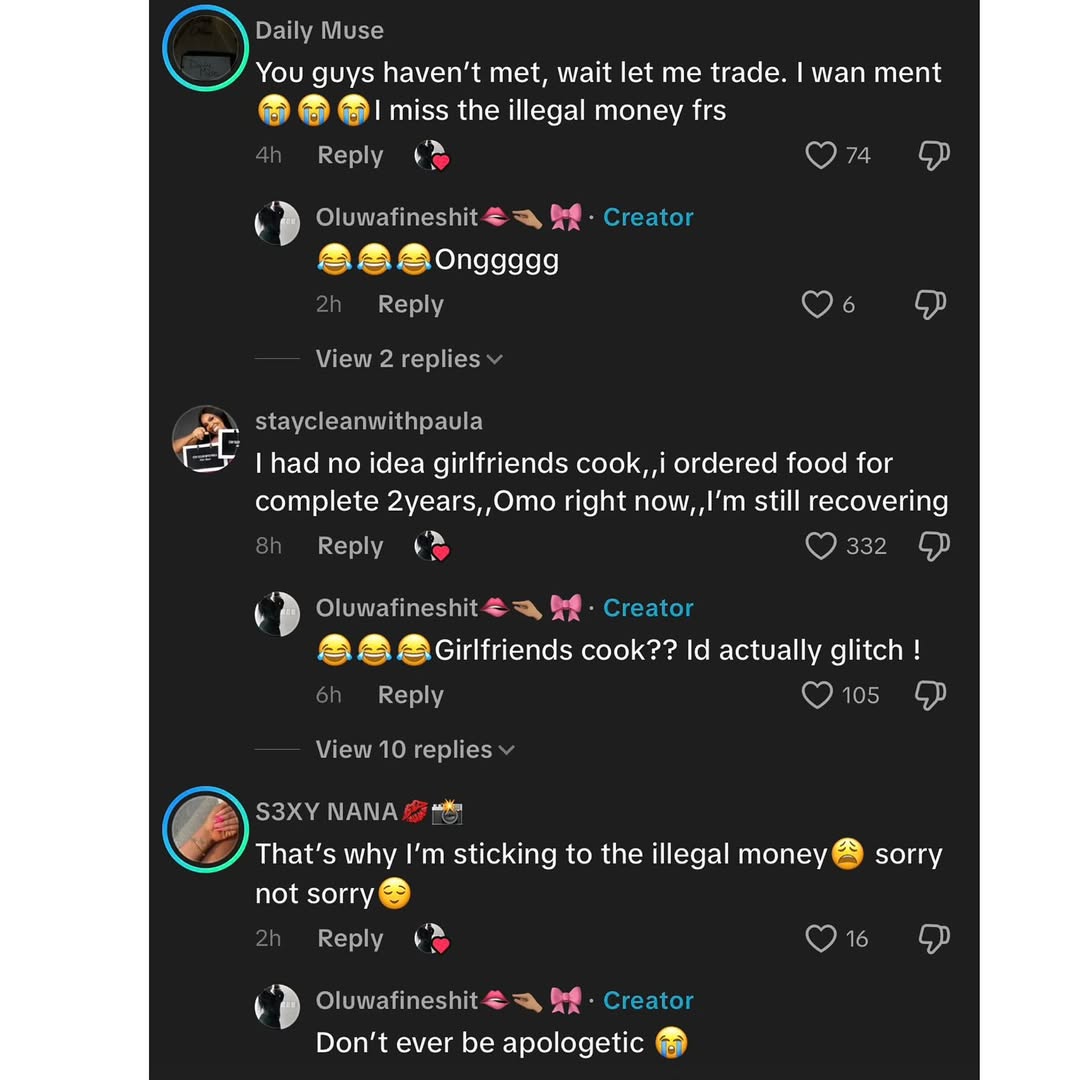Like S3XY NANA's comment with the heart
Screen dimensions: 1080x1080
tap(821, 938)
